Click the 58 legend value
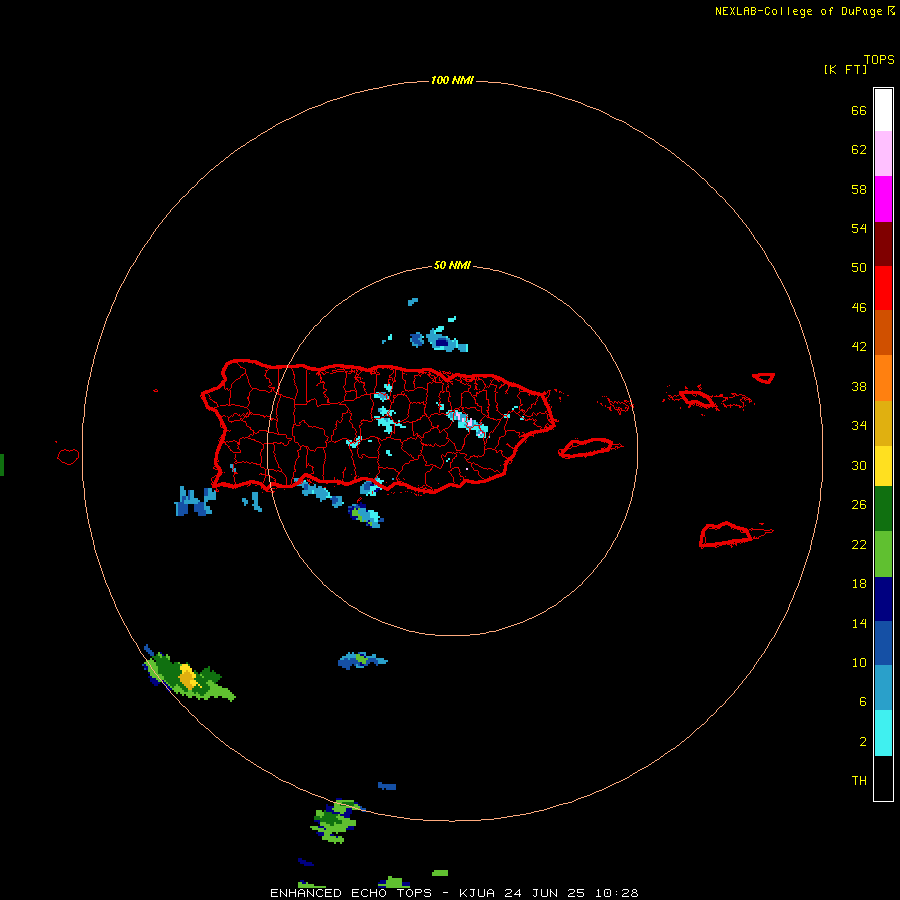Image resolution: width=900 pixels, height=900 pixels. [859, 189]
